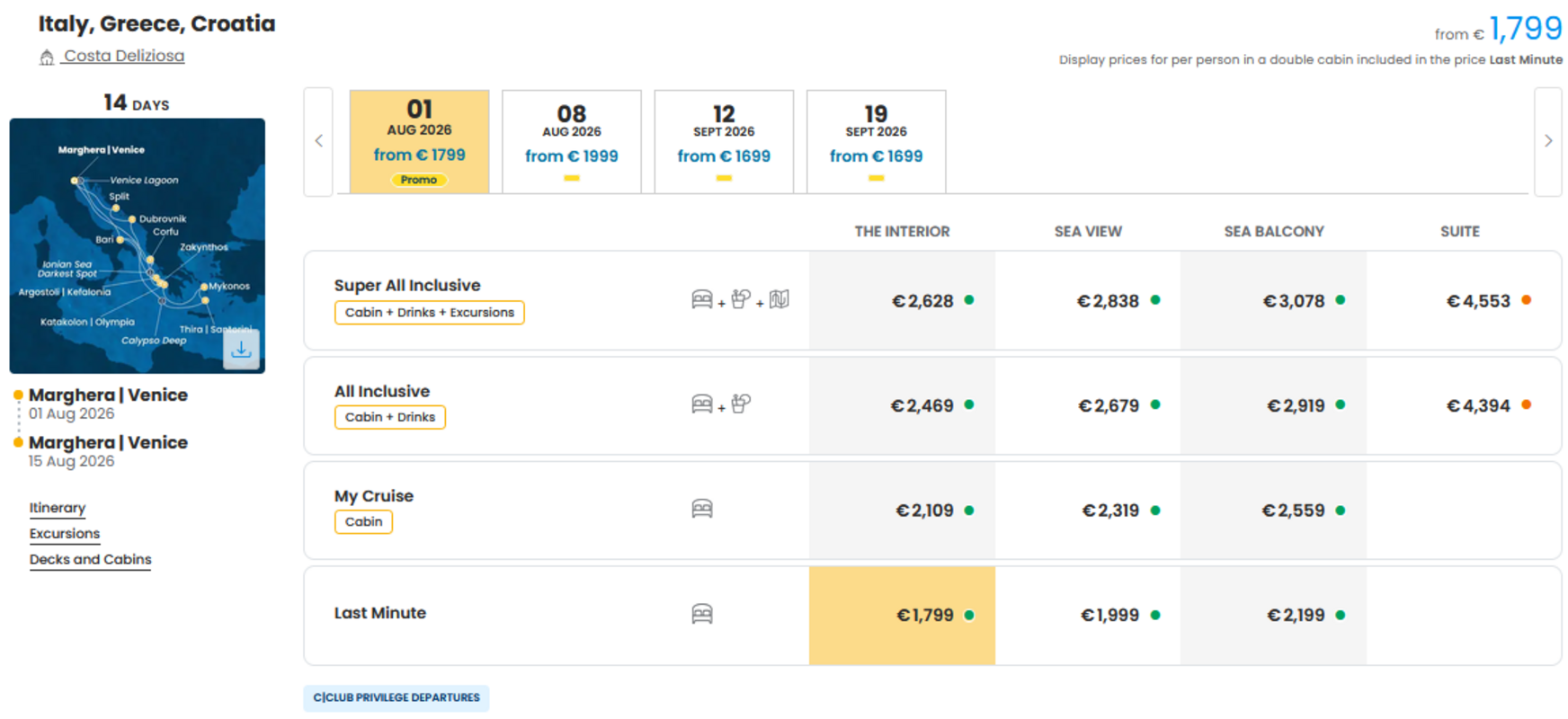Viewport: 1568px width, 719px height.
Task: Click the drinks icon in All Inclusive row
Action: 741,404
